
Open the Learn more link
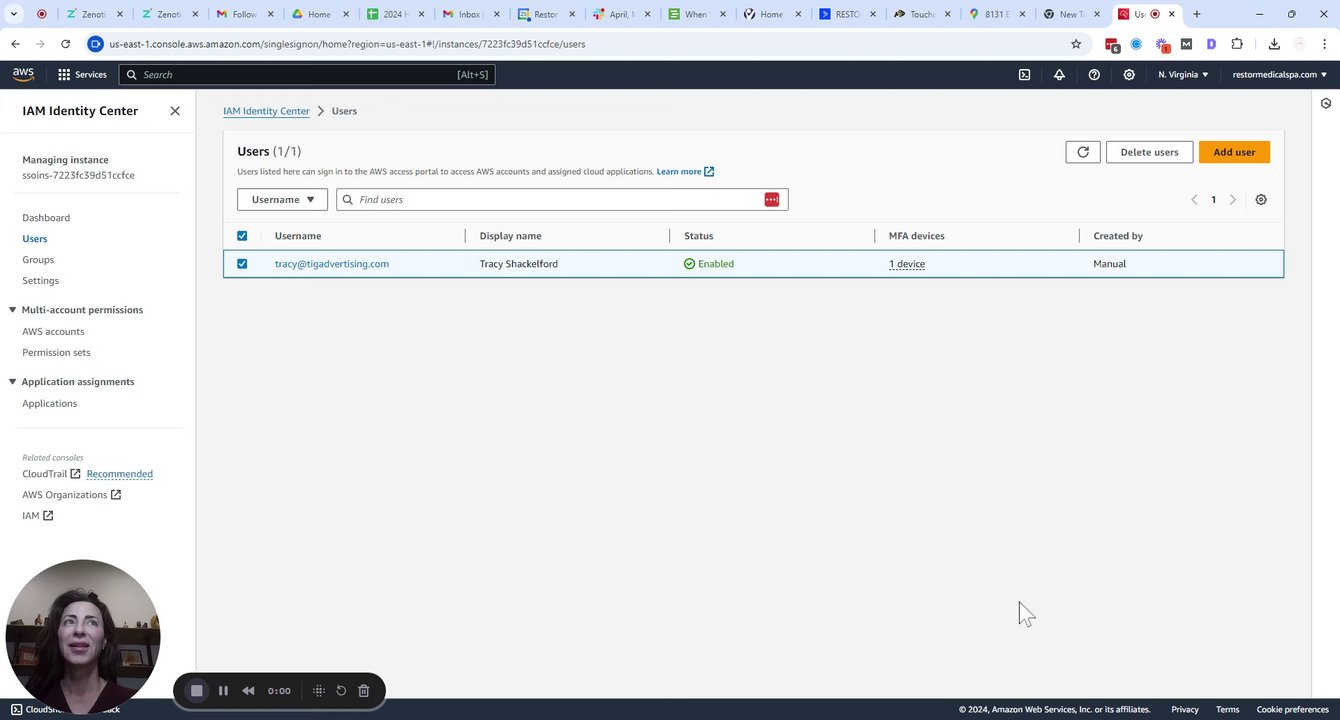pos(685,172)
